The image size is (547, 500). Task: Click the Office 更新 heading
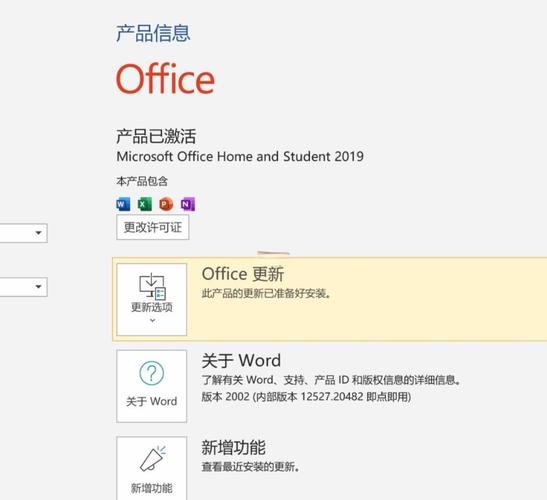[243, 274]
